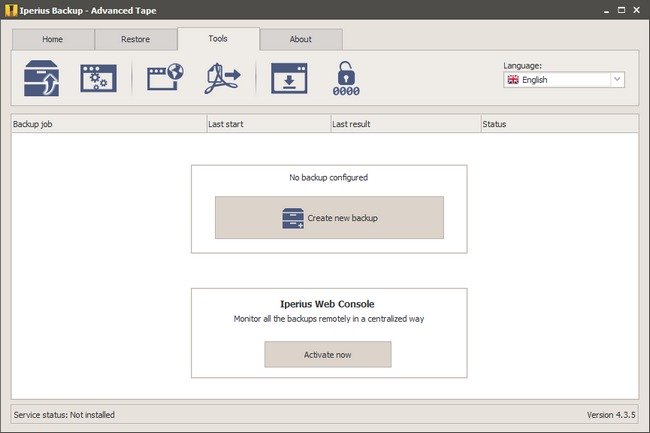Click the web console globe window icon
This screenshot has height=433, width=650.
165,78
